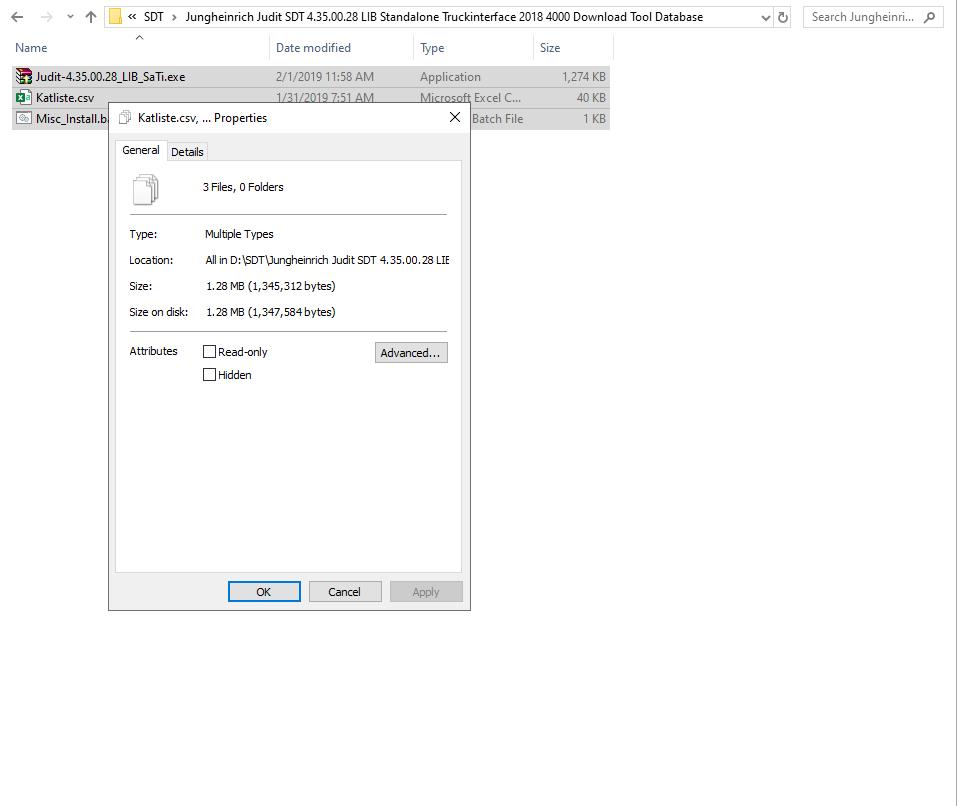The height and width of the screenshot is (806, 957).
Task: Navigate up one folder level
Action: (x=91, y=17)
